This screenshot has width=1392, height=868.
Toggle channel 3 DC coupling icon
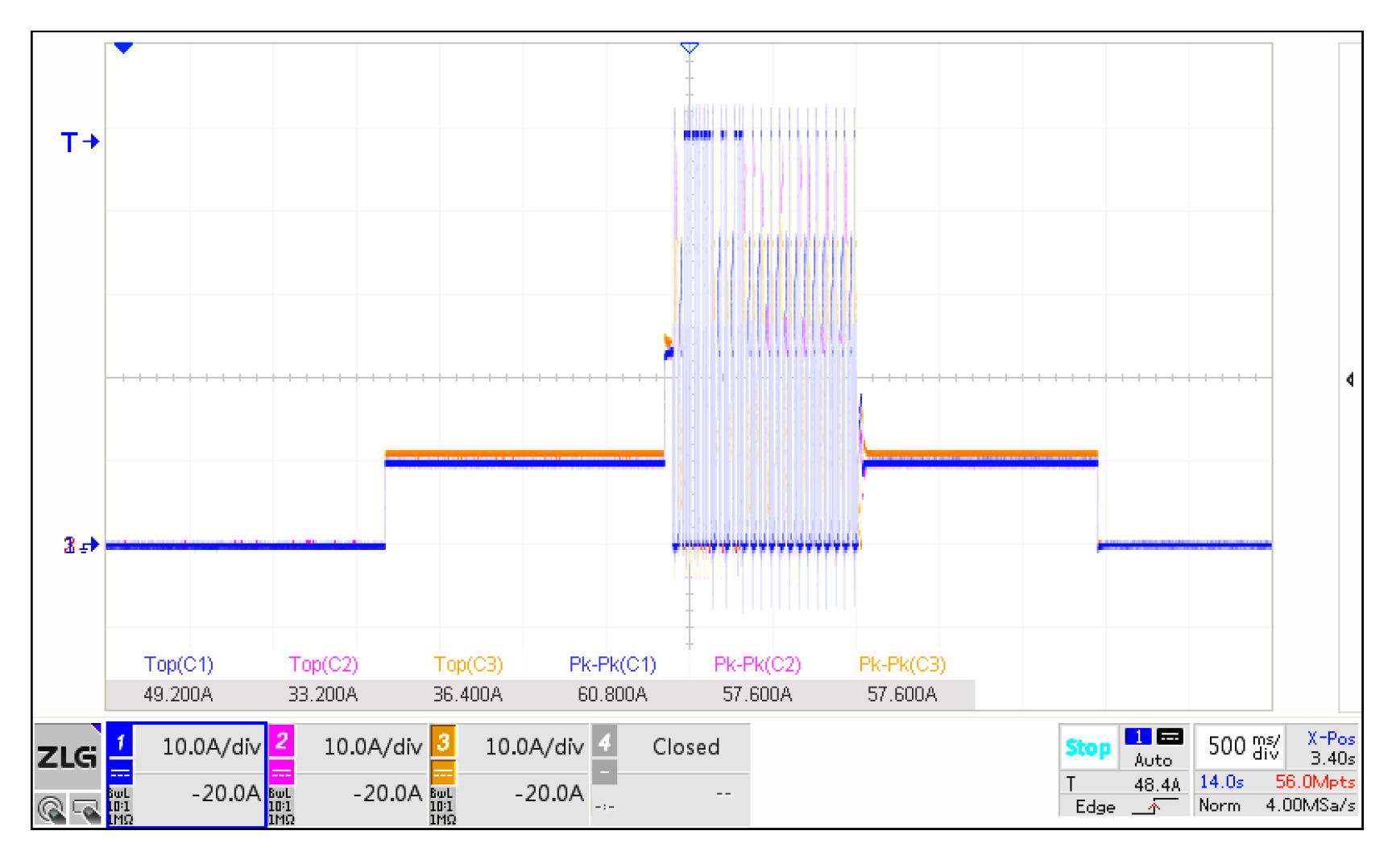(443, 773)
